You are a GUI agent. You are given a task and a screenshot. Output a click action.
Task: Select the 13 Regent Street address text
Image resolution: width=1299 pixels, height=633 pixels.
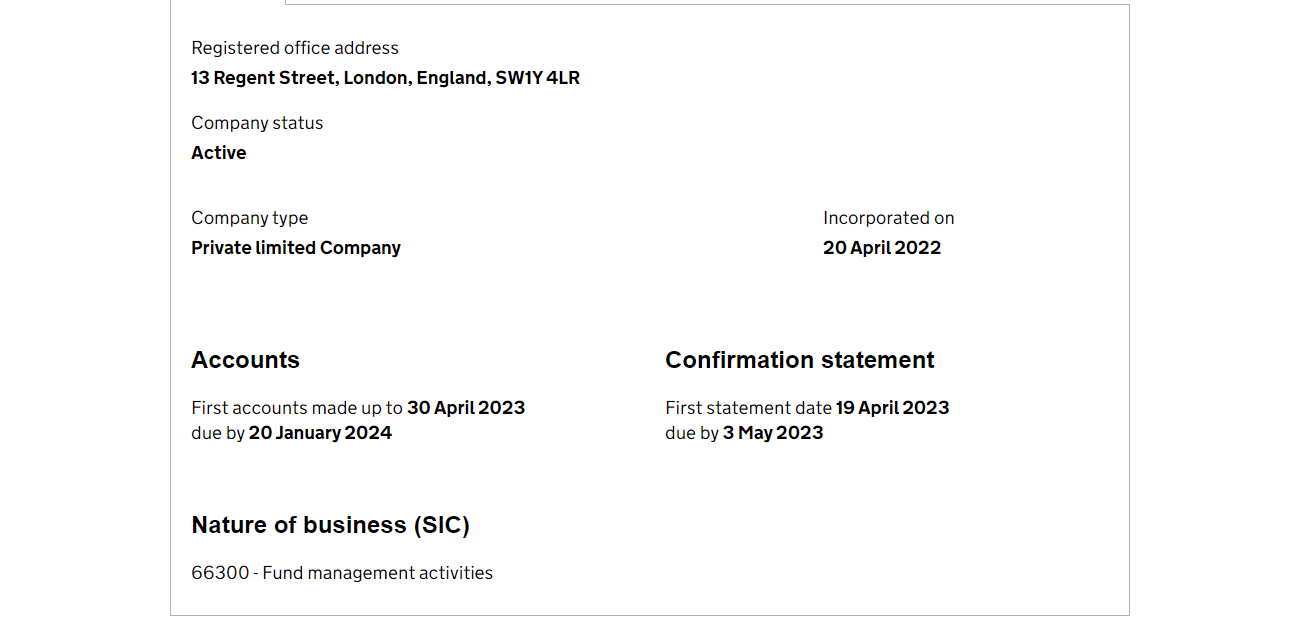[x=264, y=78]
